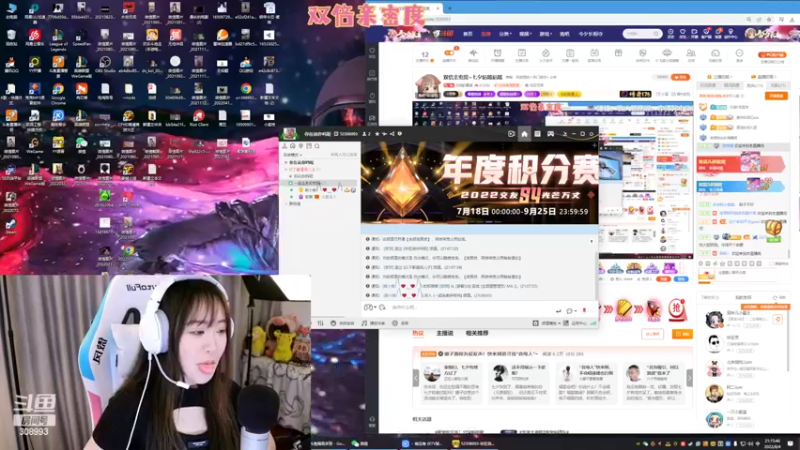
Task: Click the orange button at top of chat panel
Action: click(776, 96)
